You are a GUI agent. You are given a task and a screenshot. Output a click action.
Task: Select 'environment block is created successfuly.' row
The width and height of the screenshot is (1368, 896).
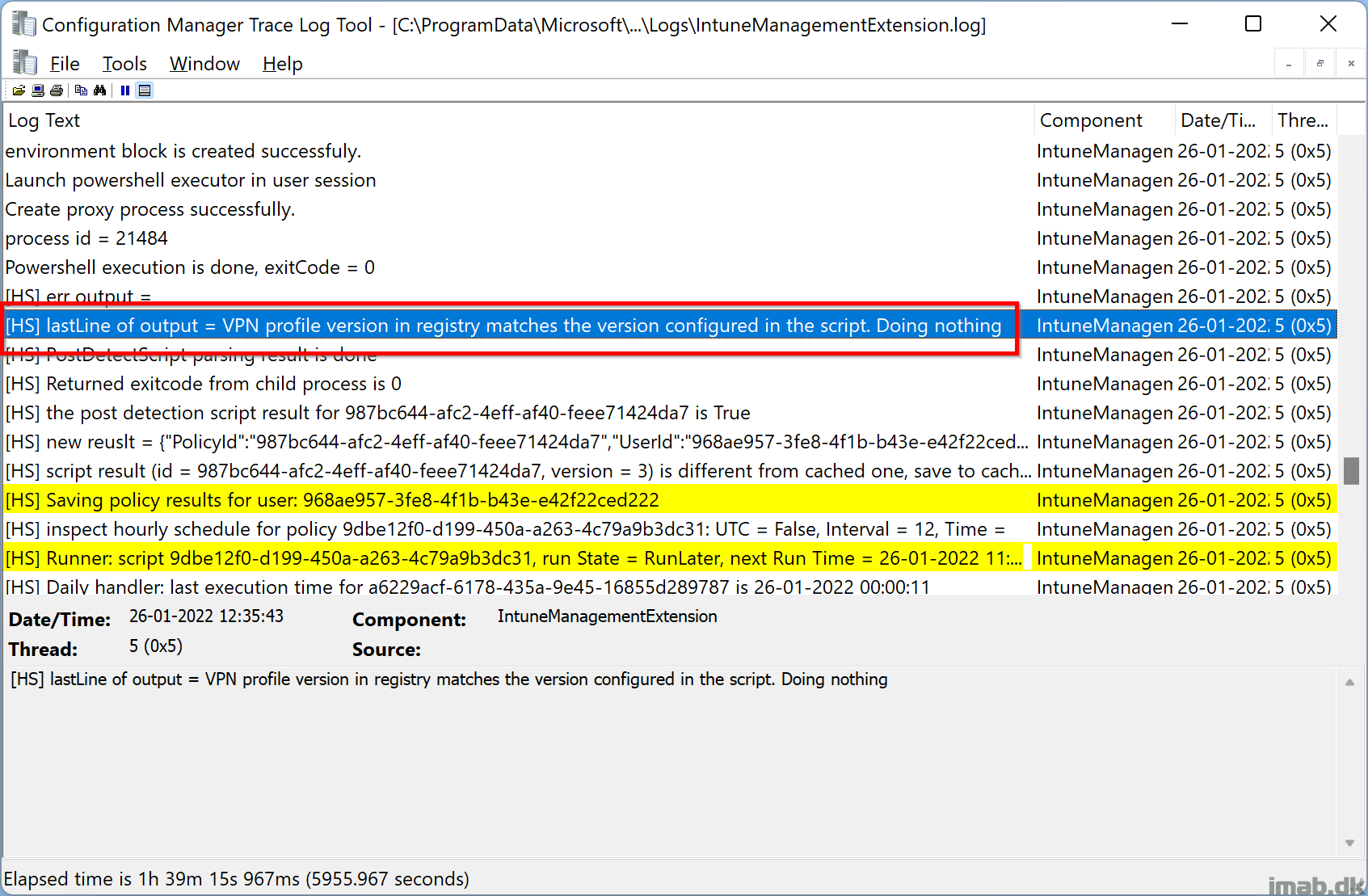(670, 151)
